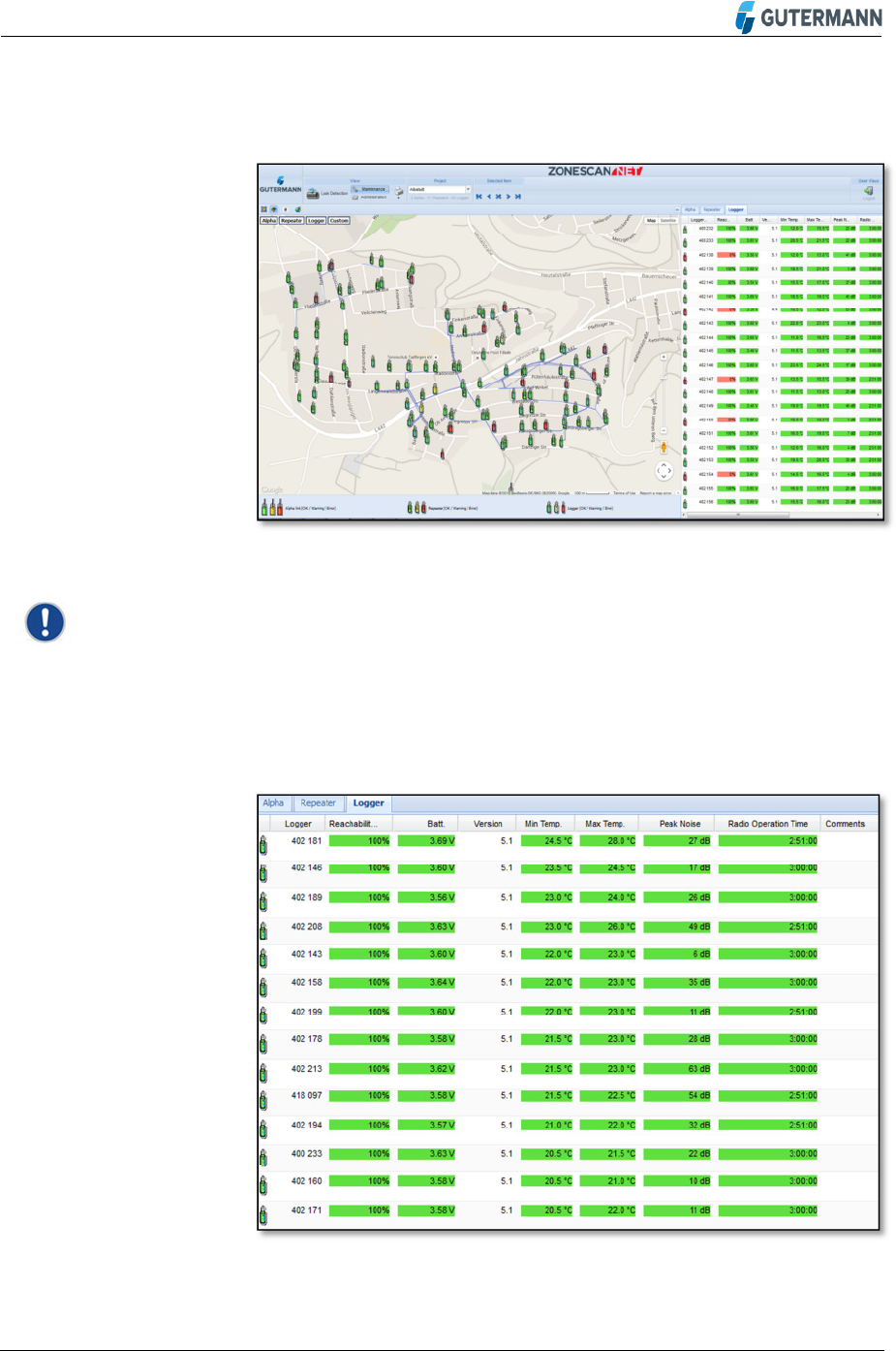This screenshot has height=1351, width=896.
Task: Toggle the Logger map filter button
Action: tap(317, 221)
